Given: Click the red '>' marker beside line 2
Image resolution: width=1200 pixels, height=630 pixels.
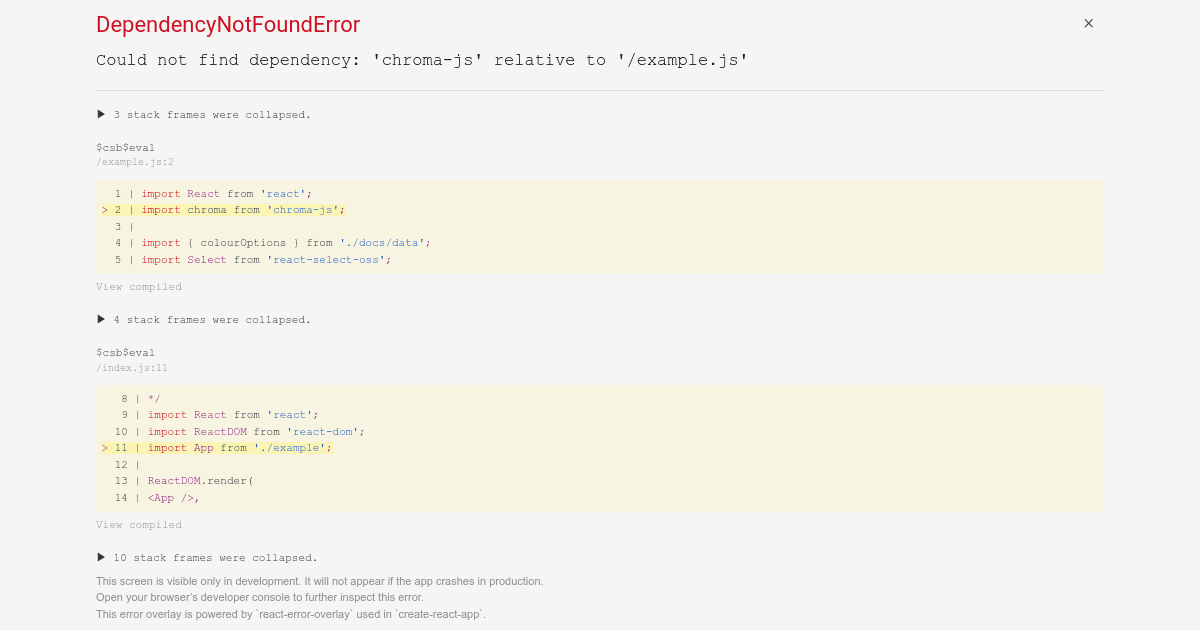Looking at the screenshot, I should [x=105, y=210].
